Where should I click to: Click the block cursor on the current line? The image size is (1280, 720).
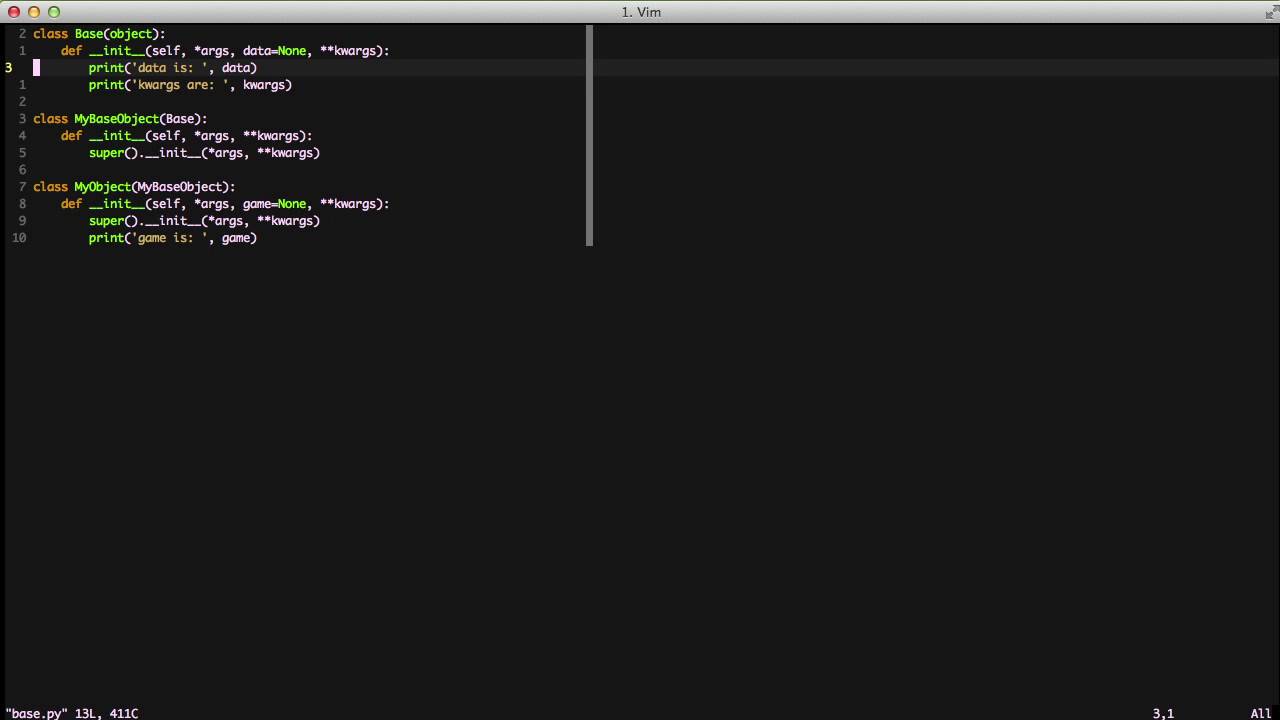point(36,68)
